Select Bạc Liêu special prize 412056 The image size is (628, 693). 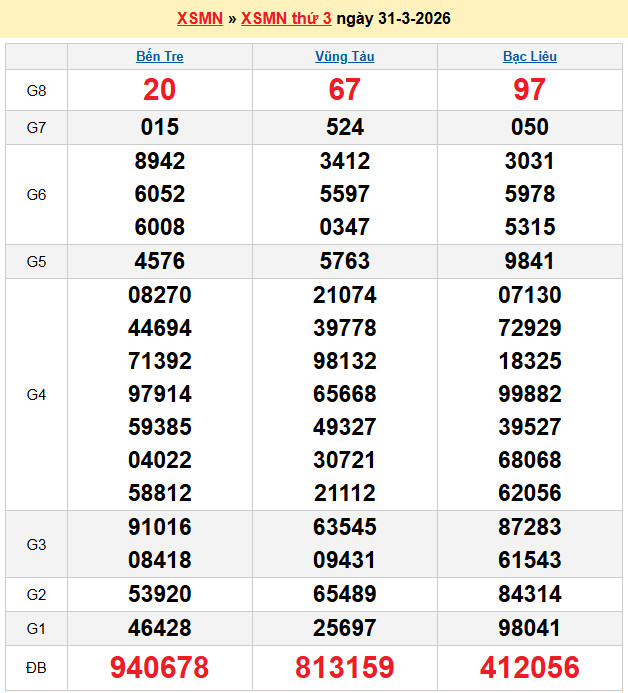click(x=529, y=667)
